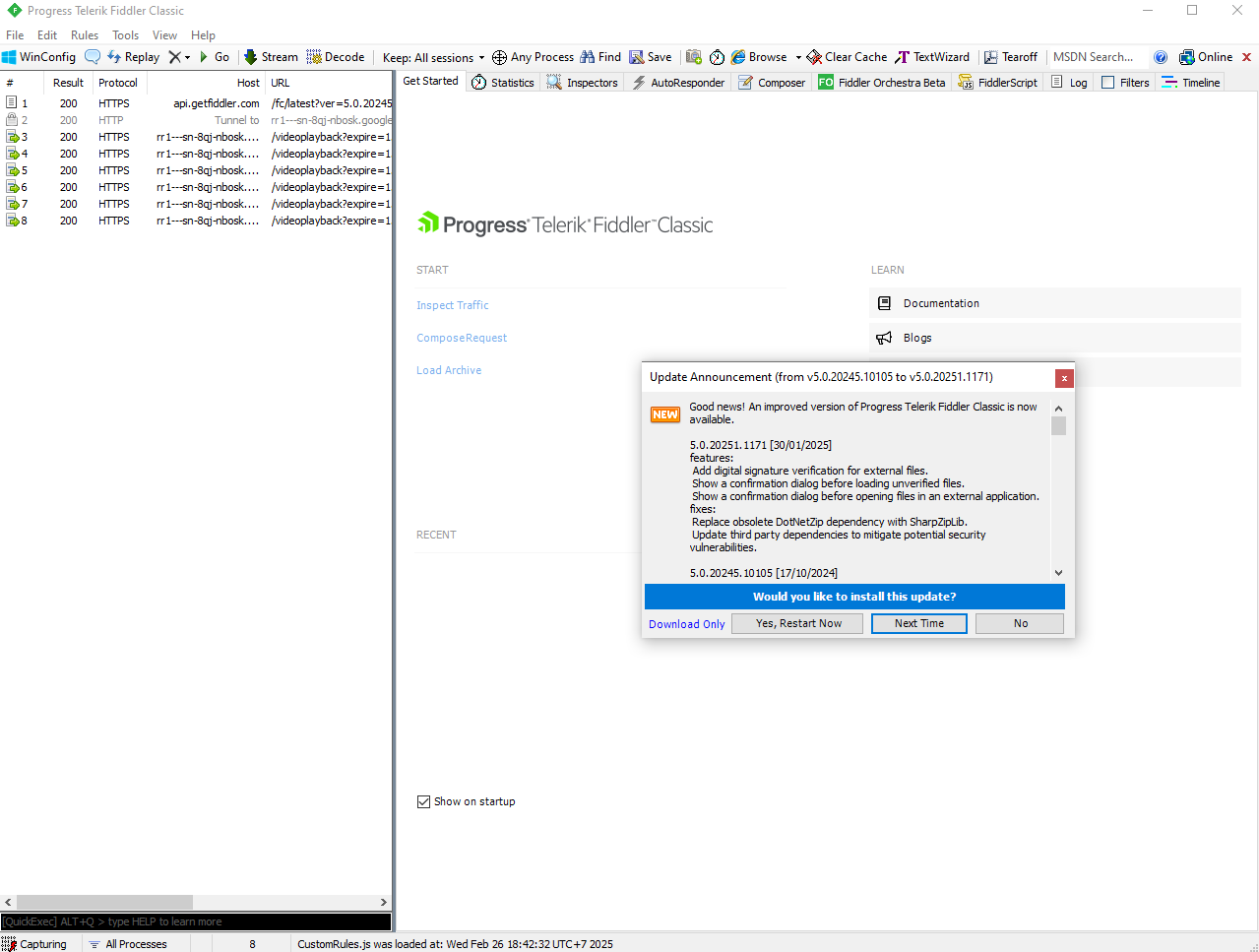Viewport: 1259px width, 952px height.
Task: Click the QuickExec command box
Action: (196, 921)
